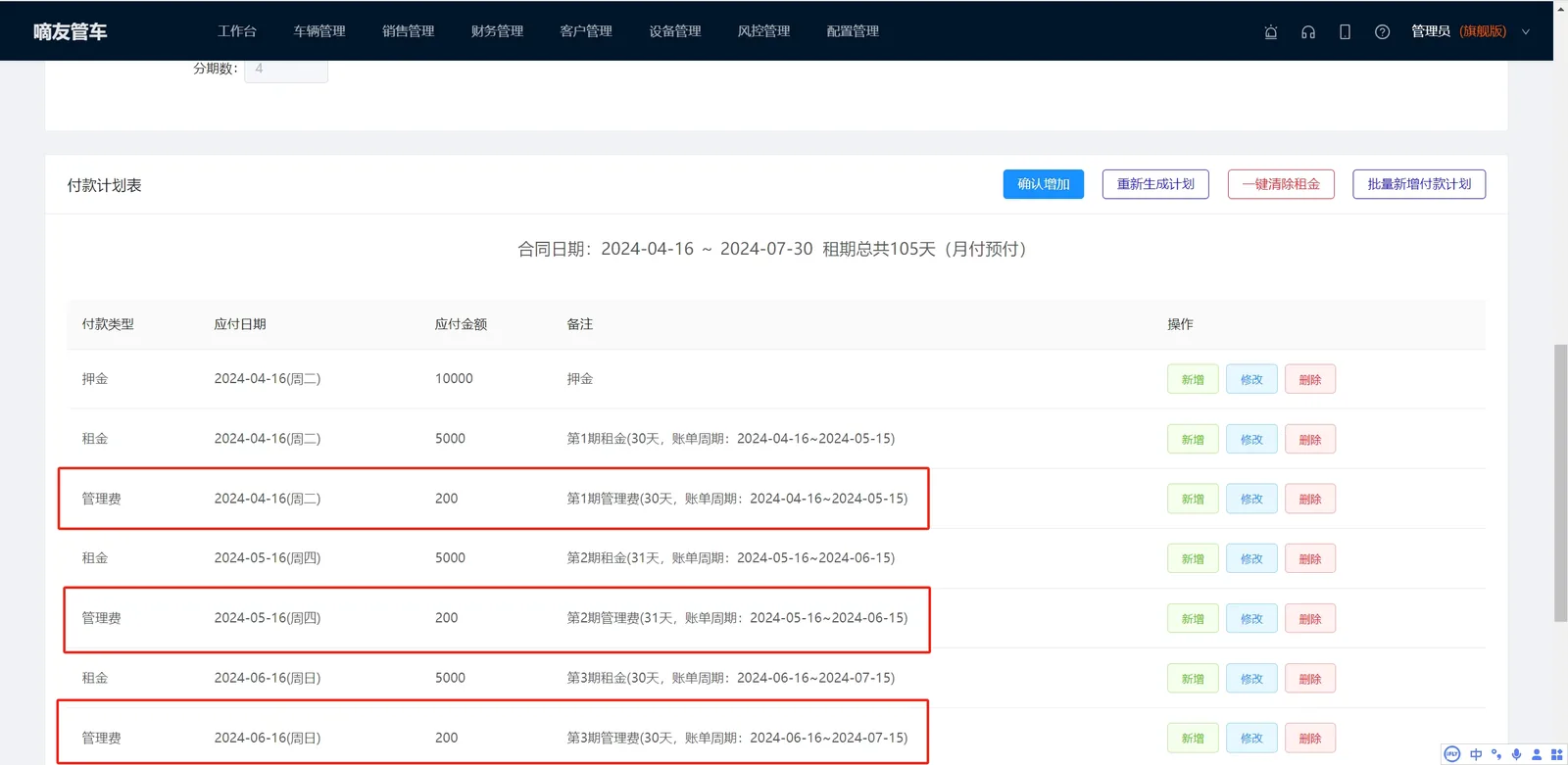Image resolution: width=1568 pixels, height=765 pixels.
Task: Click 修改 in the 押金 row
Action: point(1251,379)
